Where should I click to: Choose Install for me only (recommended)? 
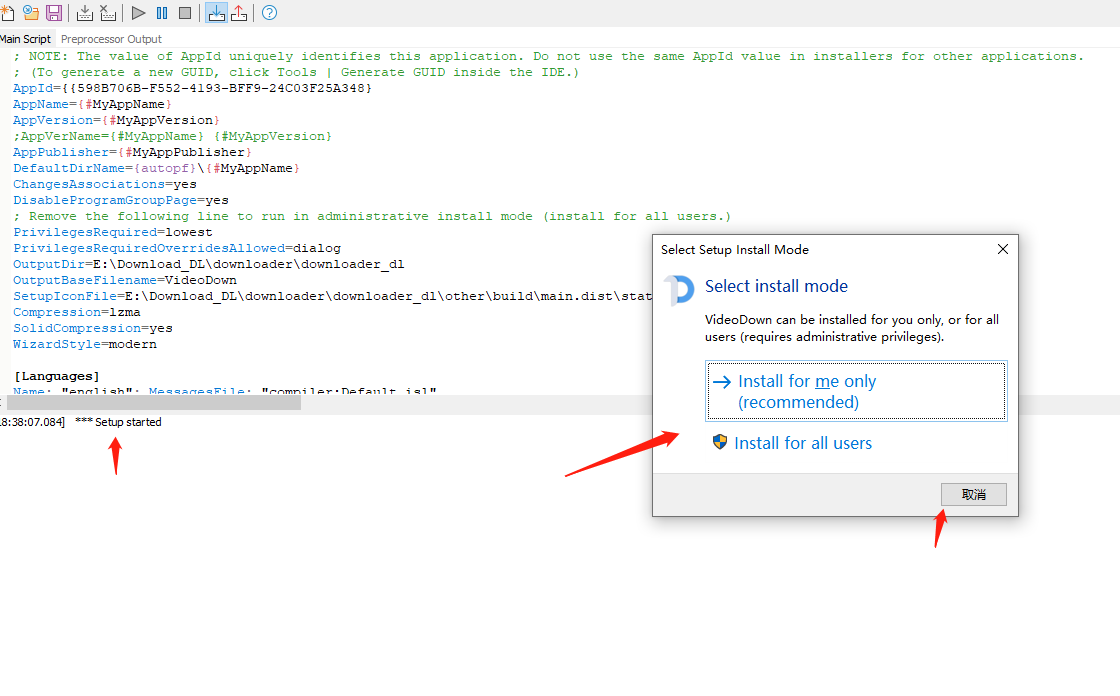coord(856,392)
